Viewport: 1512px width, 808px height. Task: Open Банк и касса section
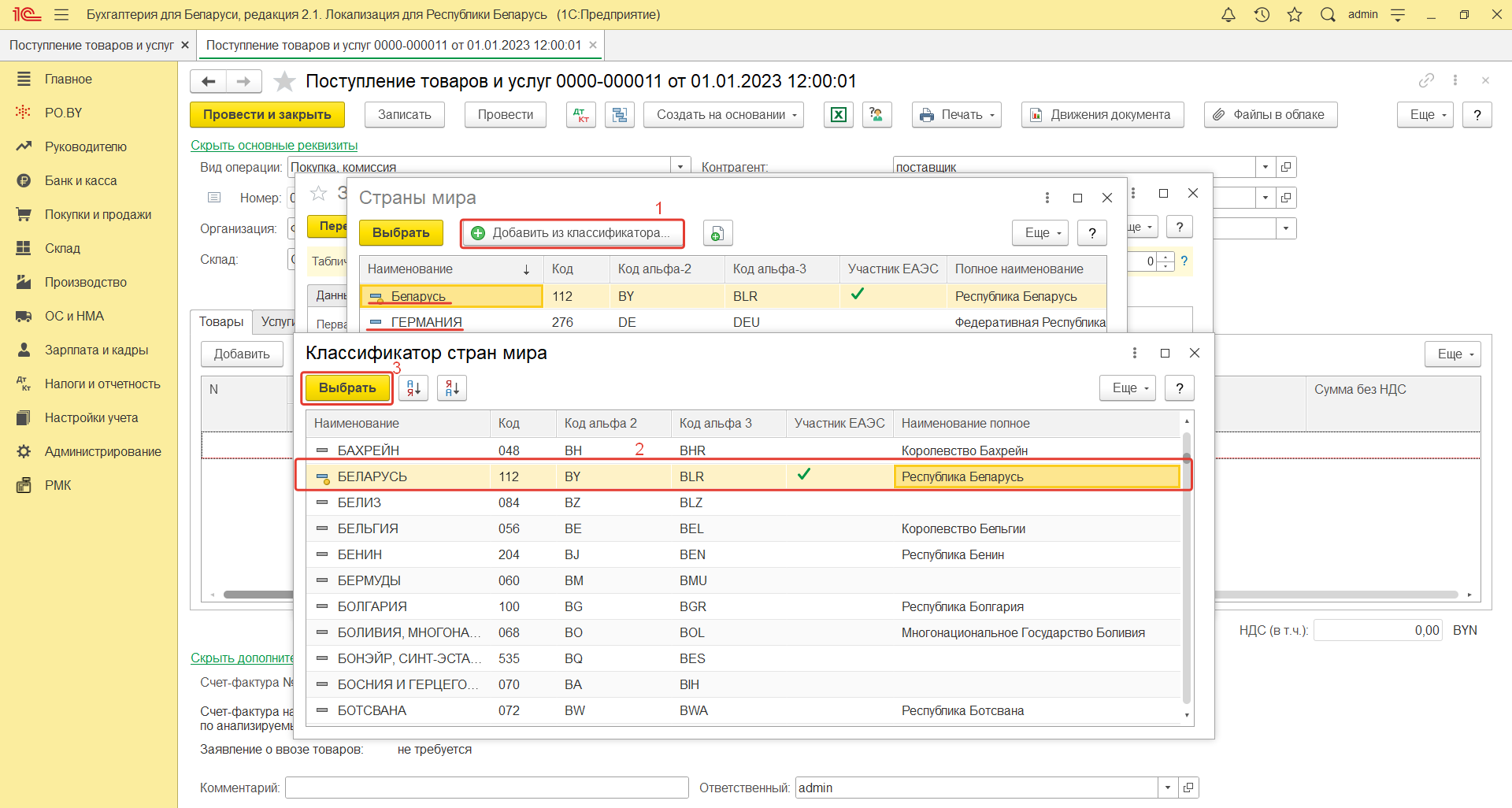coord(80,181)
